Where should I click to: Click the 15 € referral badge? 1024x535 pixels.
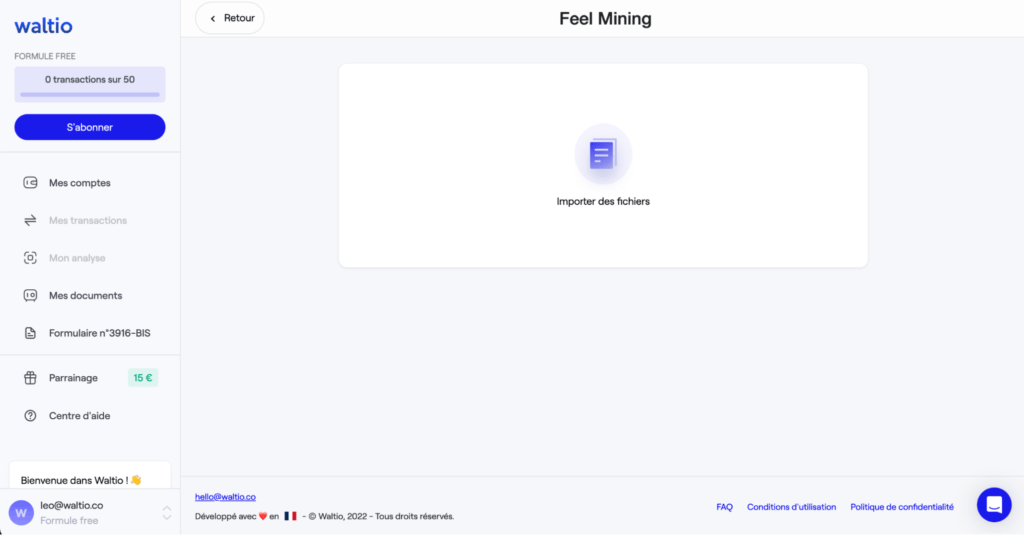(x=142, y=378)
